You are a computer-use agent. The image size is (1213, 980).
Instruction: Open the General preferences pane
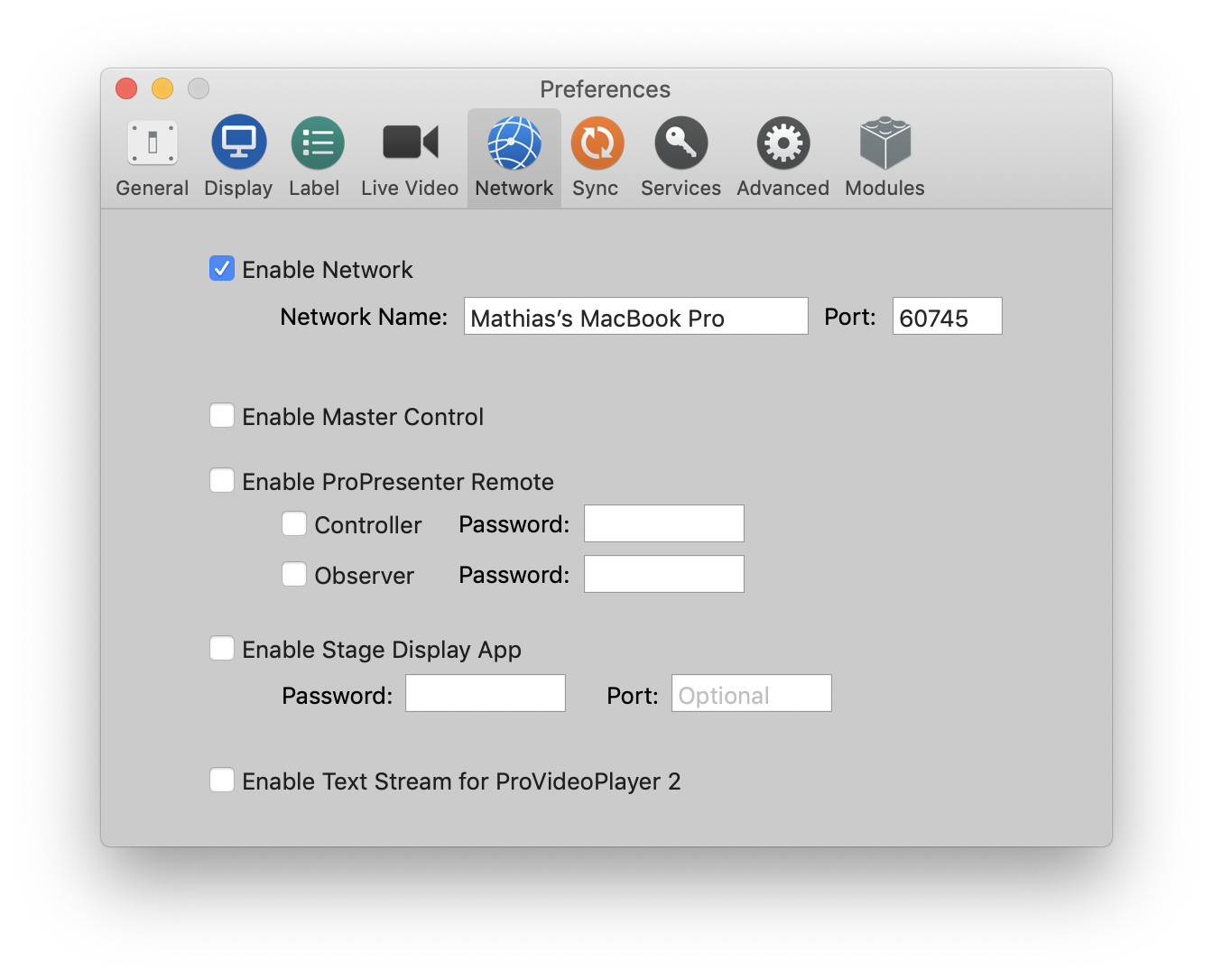click(x=152, y=153)
